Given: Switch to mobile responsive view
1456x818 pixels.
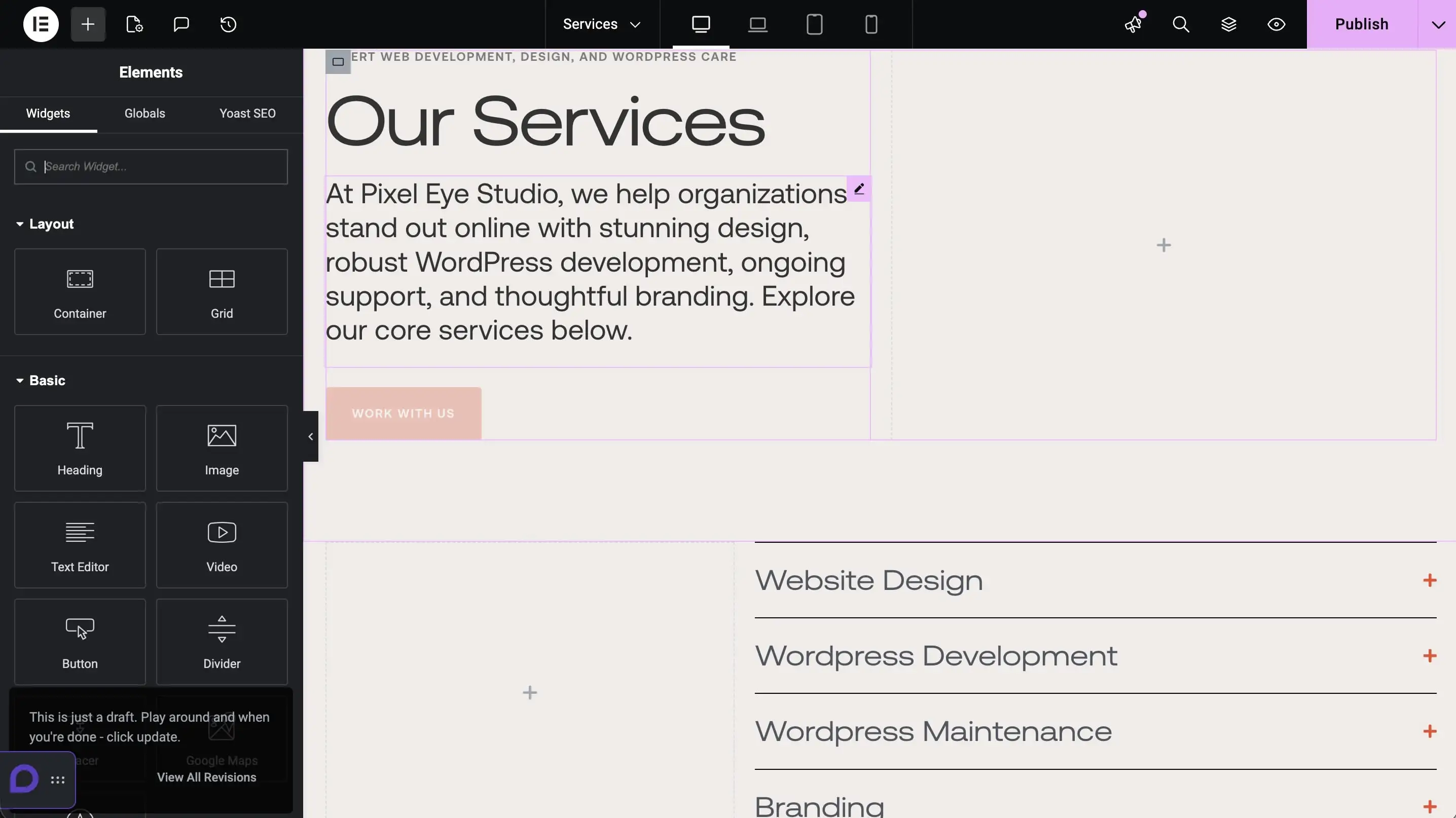Looking at the screenshot, I should click(871, 24).
